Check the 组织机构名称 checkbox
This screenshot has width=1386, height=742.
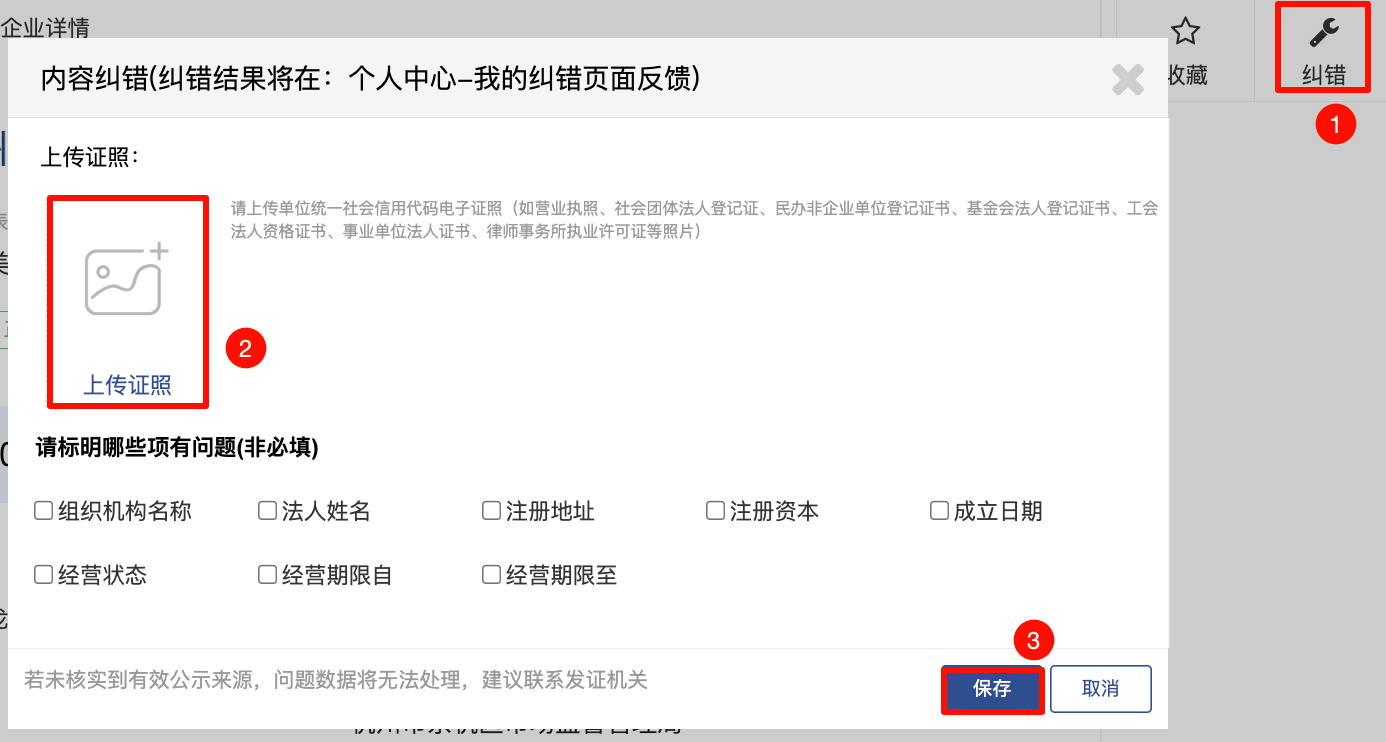(44, 511)
